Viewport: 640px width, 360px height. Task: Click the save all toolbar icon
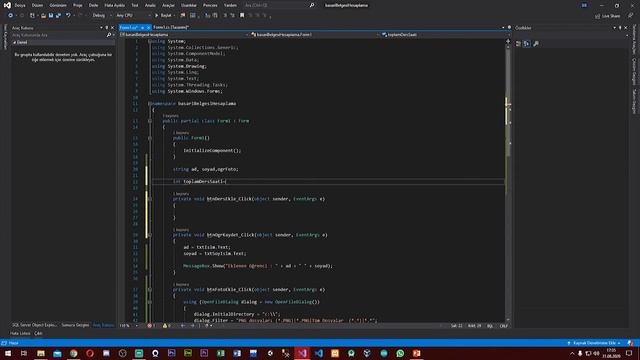pos(58,16)
